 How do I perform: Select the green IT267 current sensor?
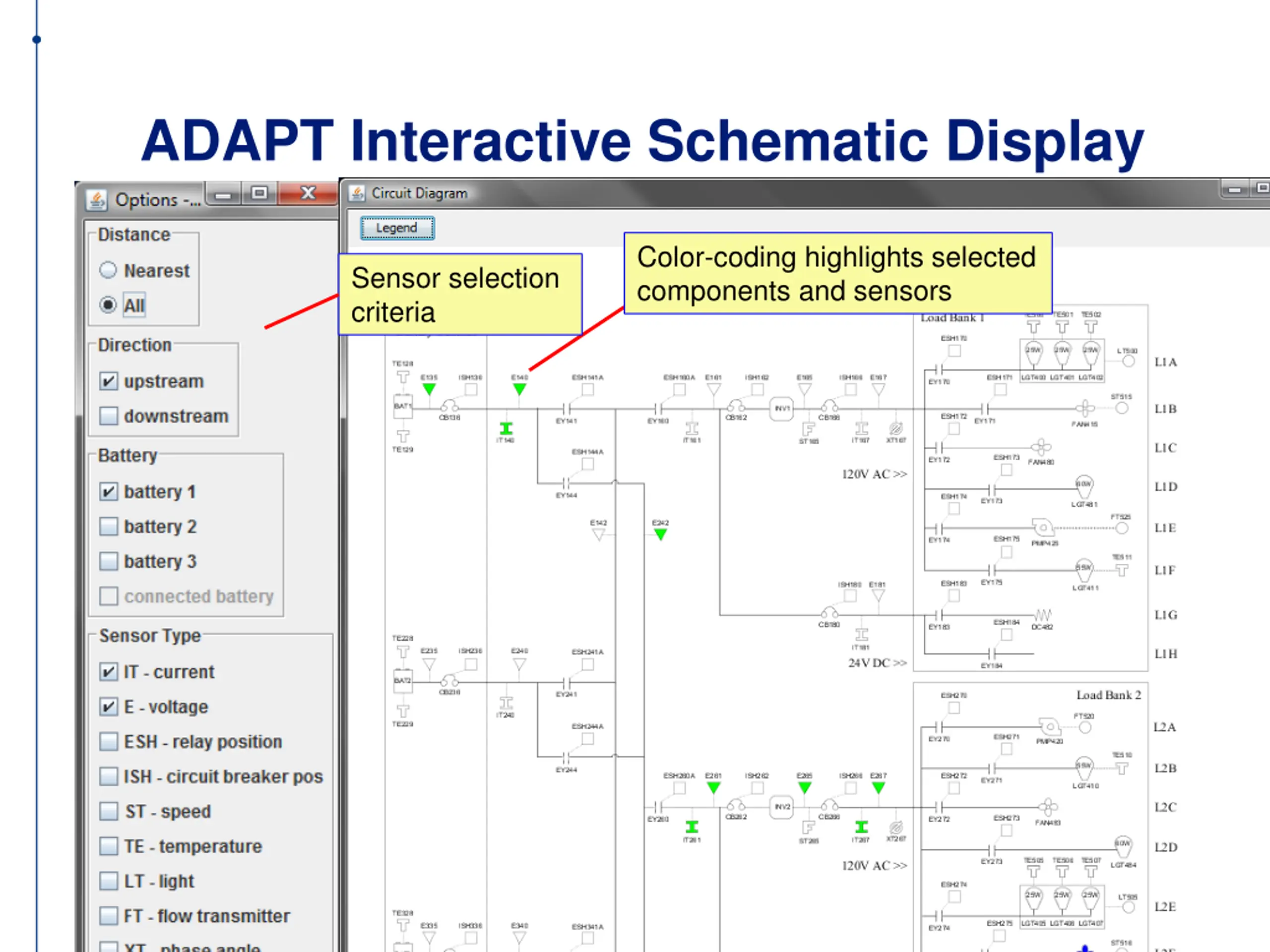(x=861, y=827)
